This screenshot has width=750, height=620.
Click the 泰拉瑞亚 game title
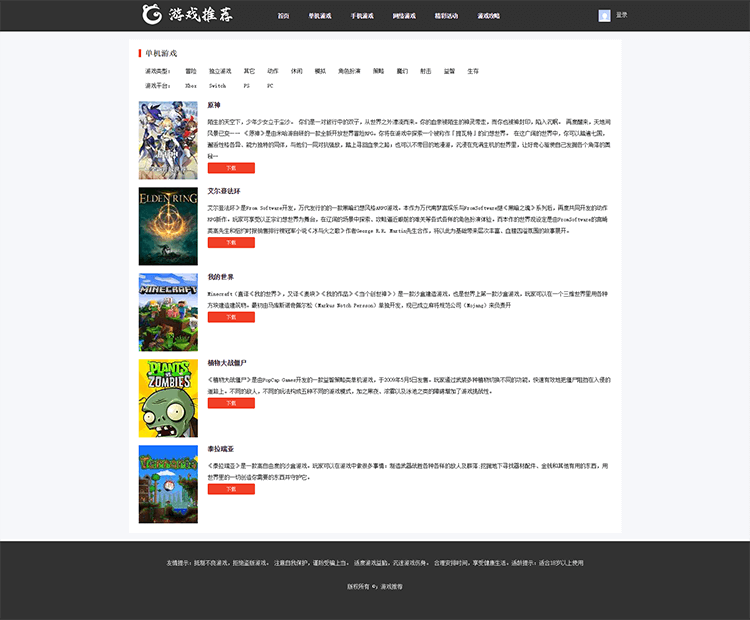[x=221, y=449]
